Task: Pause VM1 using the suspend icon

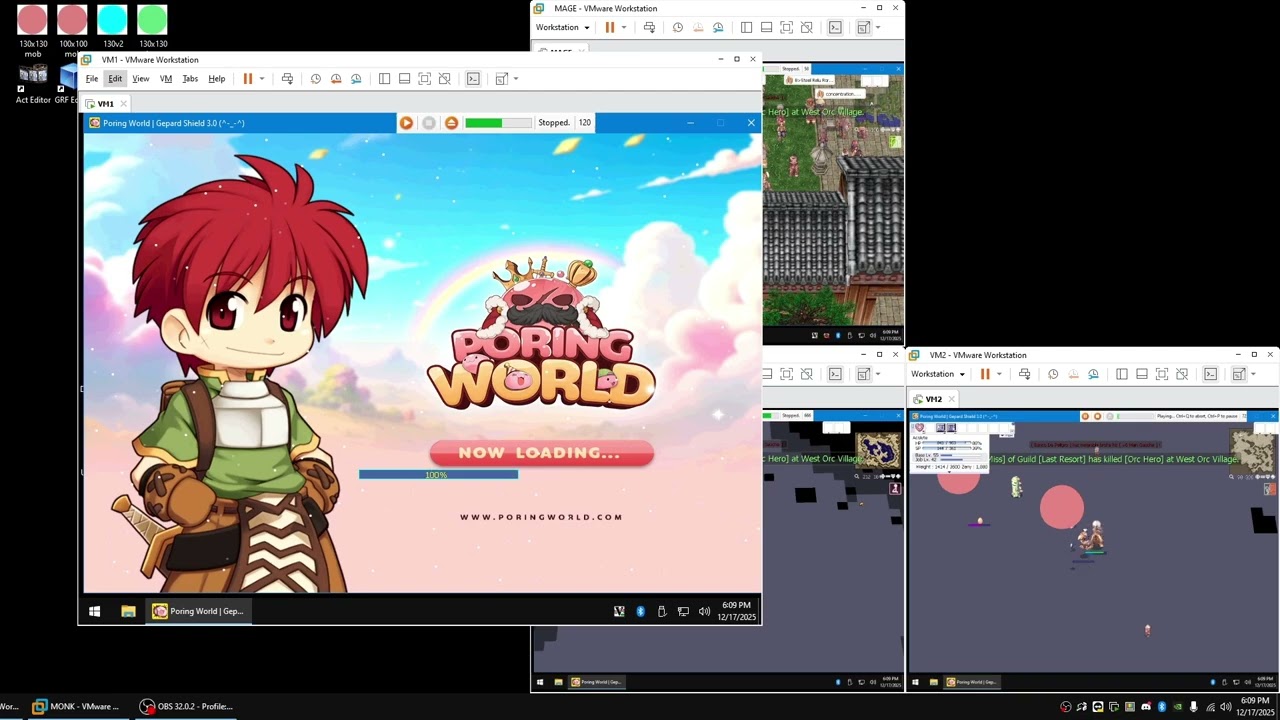Action: [x=247, y=79]
